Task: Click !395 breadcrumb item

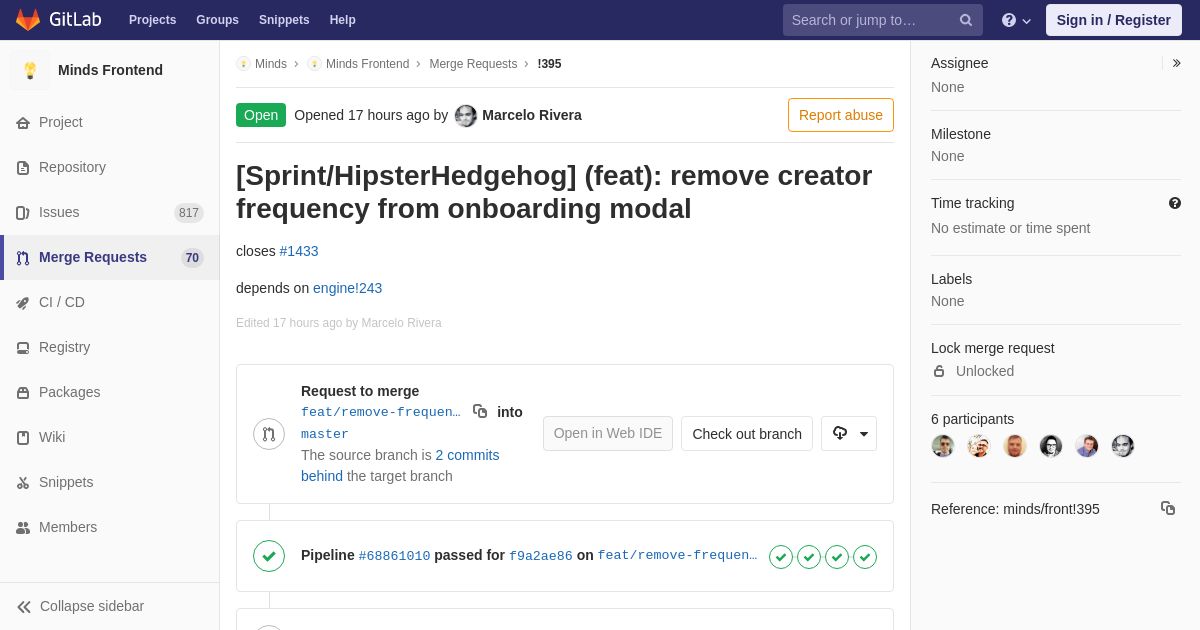Action: click(x=549, y=64)
